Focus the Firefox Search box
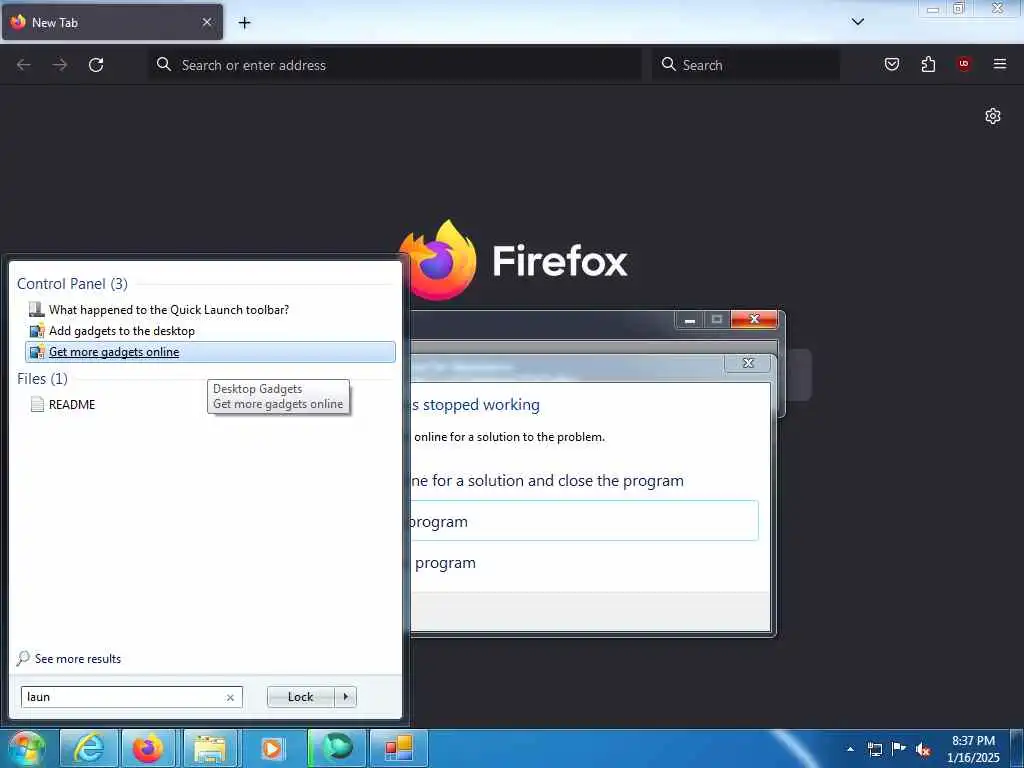 tap(746, 65)
